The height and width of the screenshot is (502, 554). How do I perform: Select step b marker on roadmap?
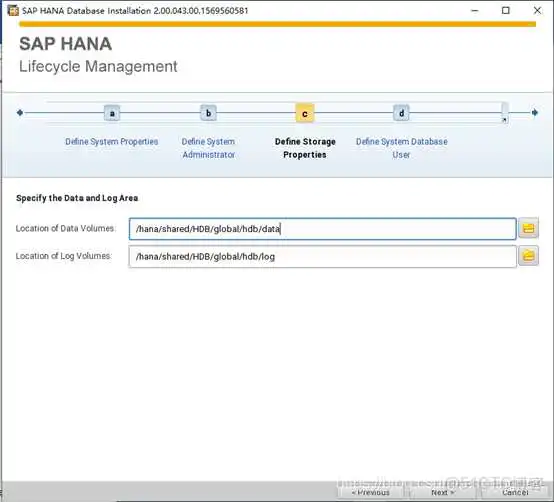tap(208, 113)
